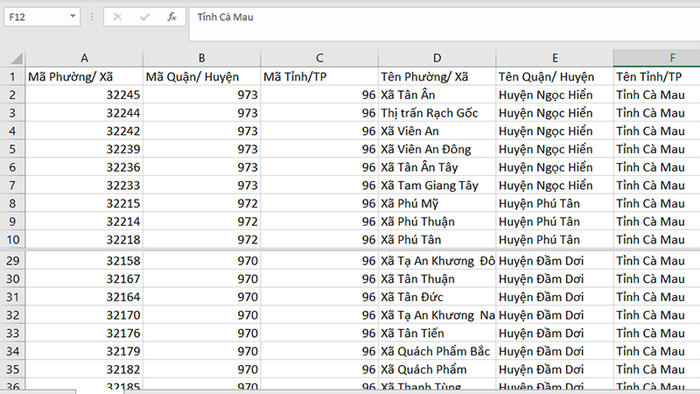Select row 5 header
700x394 pixels.
click(12, 149)
